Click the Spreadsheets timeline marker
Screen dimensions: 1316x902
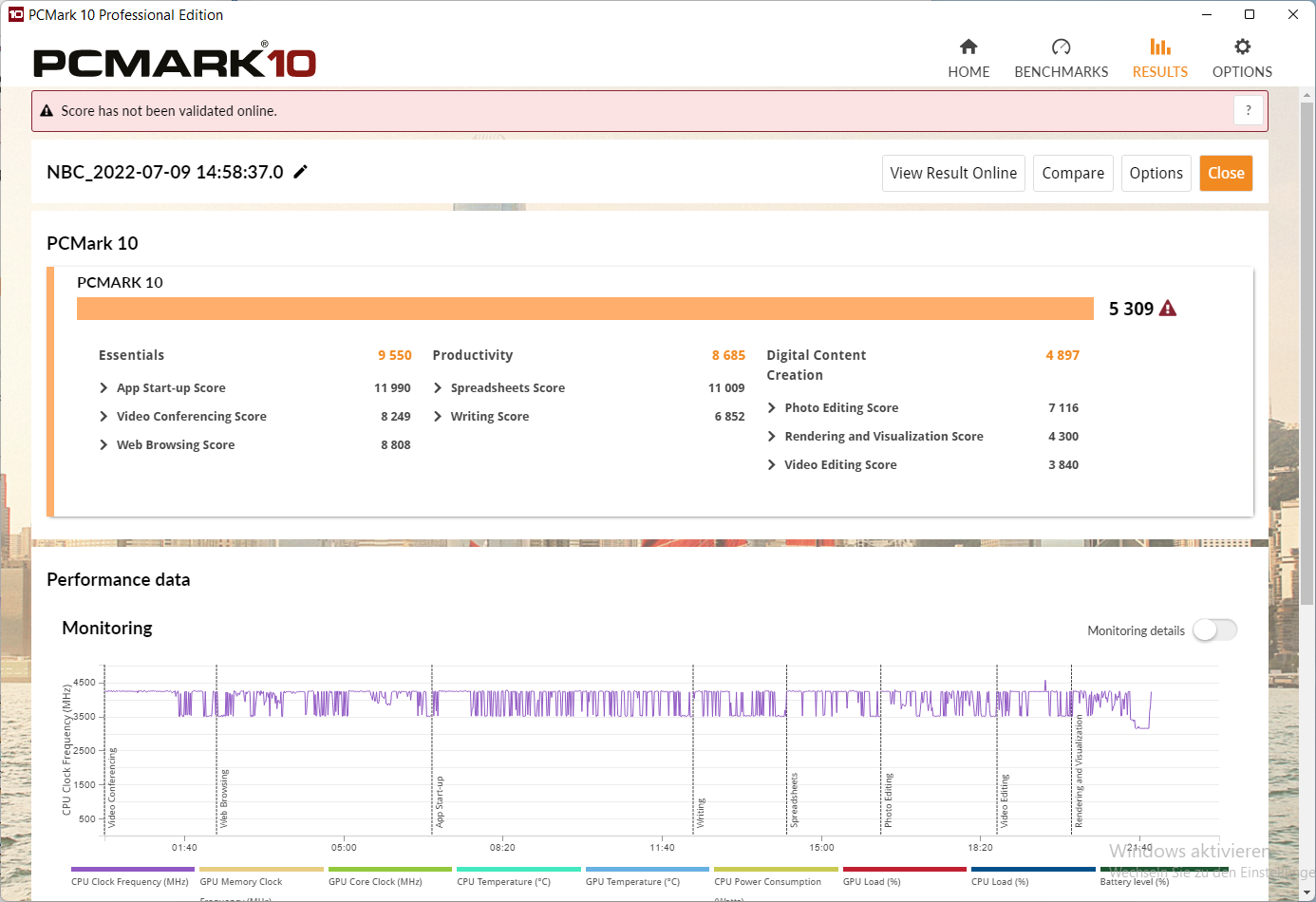click(794, 800)
